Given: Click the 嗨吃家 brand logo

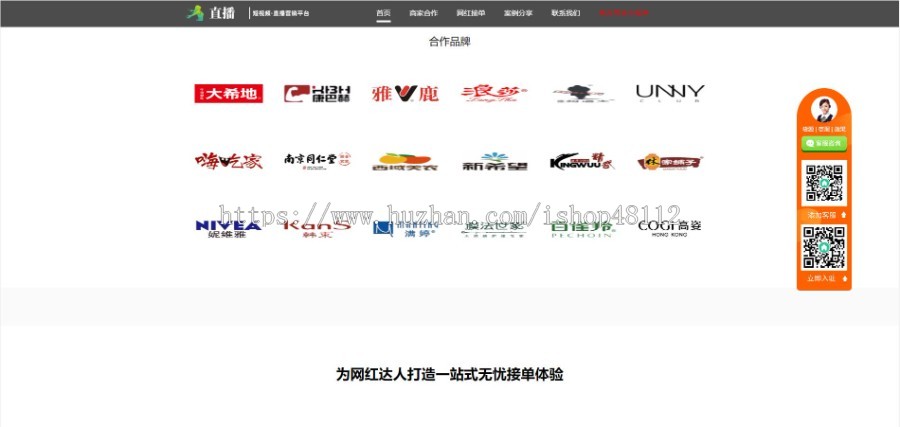Looking at the screenshot, I should pos(228,161).
